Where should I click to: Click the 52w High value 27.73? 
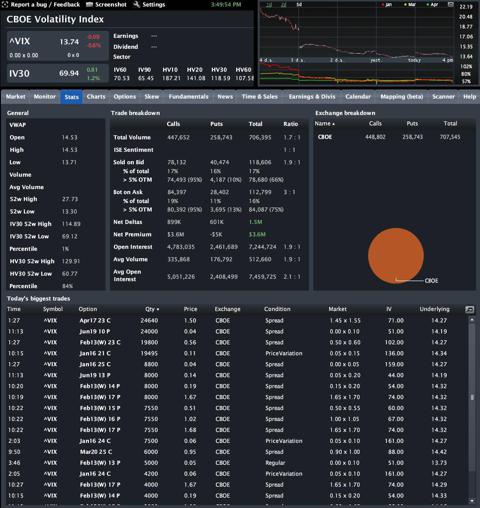[70, 199]
